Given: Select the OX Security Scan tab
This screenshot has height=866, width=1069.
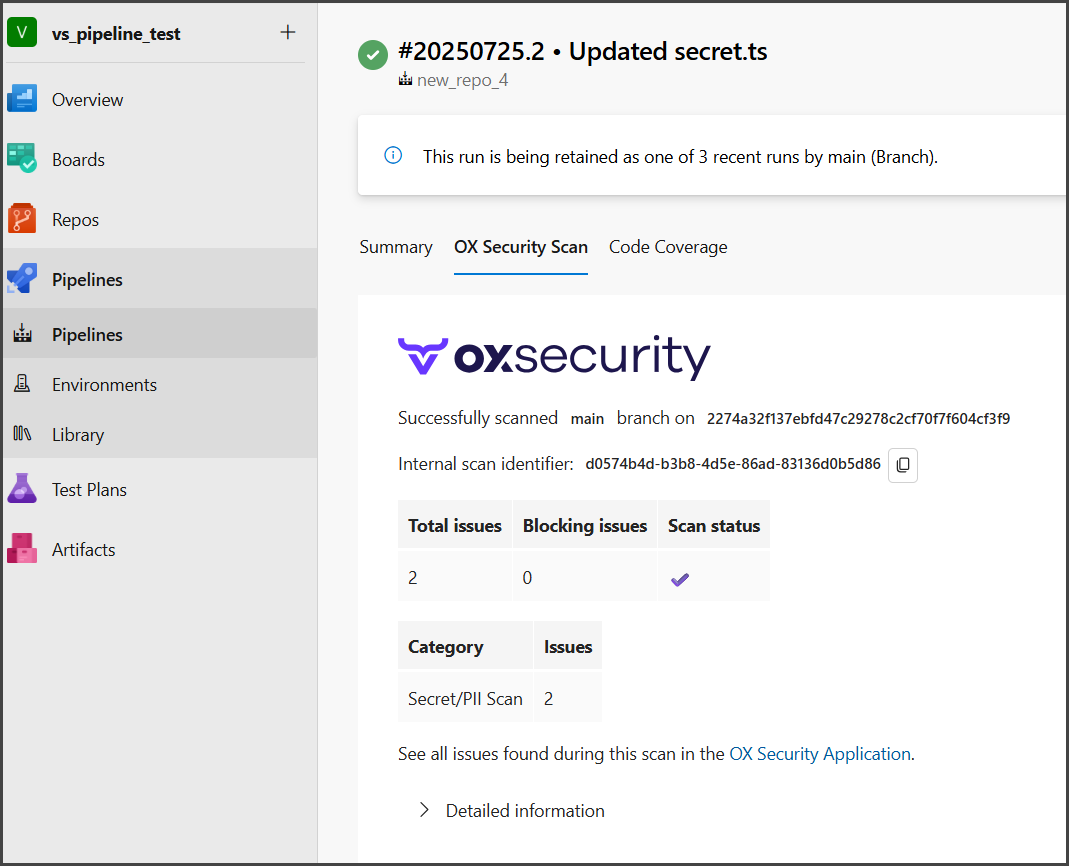Looking at the screenshot, I should coord(520,247).
